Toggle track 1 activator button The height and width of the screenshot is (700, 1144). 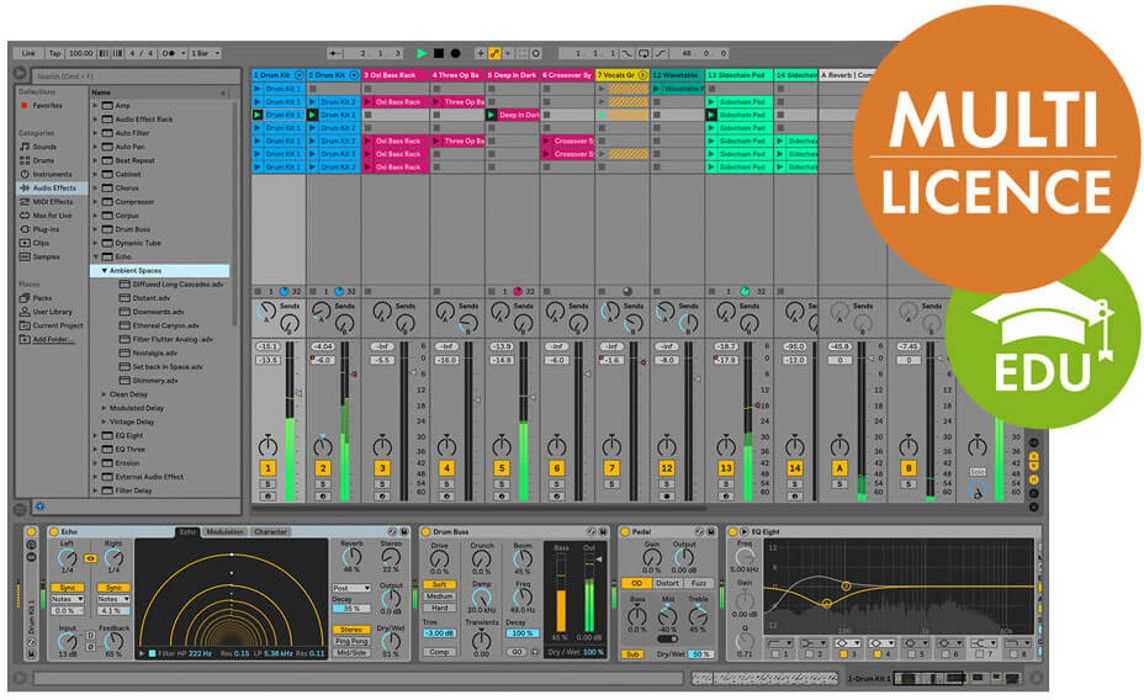[x=268, y=469]
